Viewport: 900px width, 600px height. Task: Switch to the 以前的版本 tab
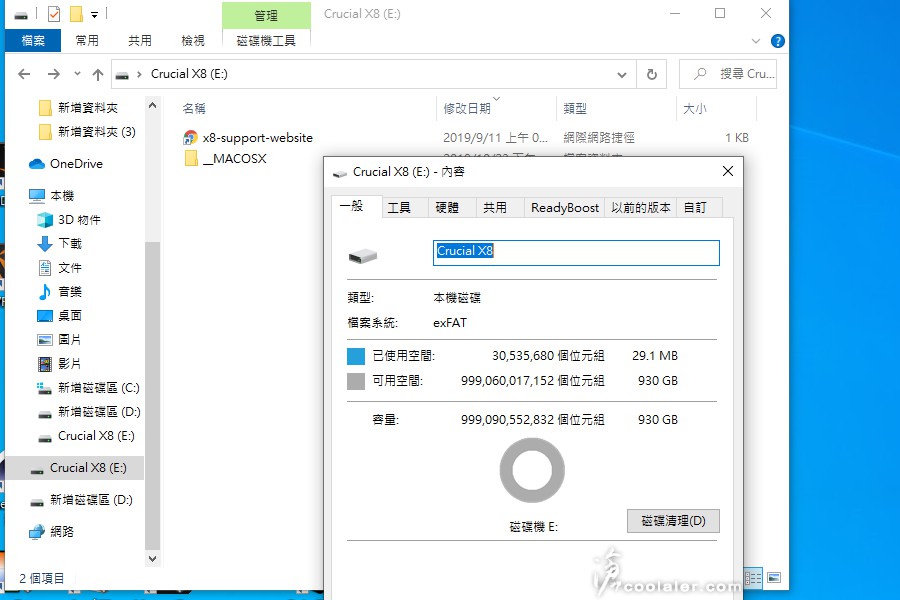click(641, 207)
